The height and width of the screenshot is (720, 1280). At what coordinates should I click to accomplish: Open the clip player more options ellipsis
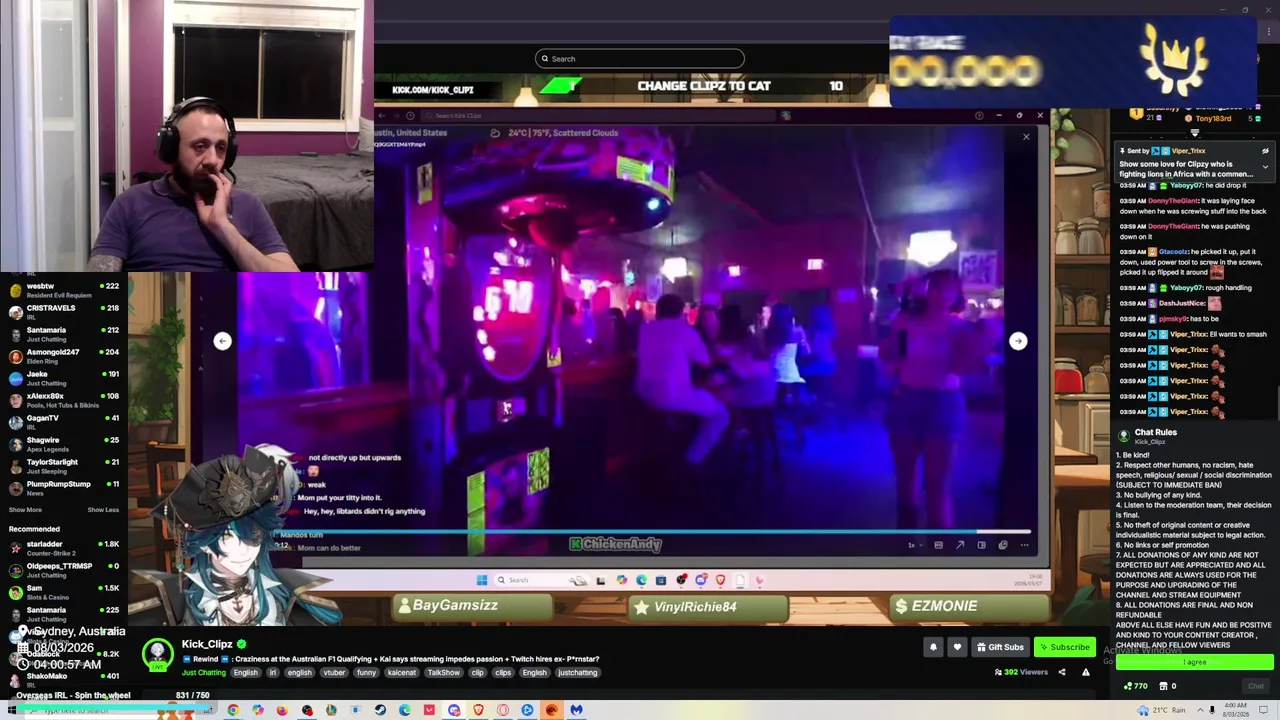(1024, 545)
